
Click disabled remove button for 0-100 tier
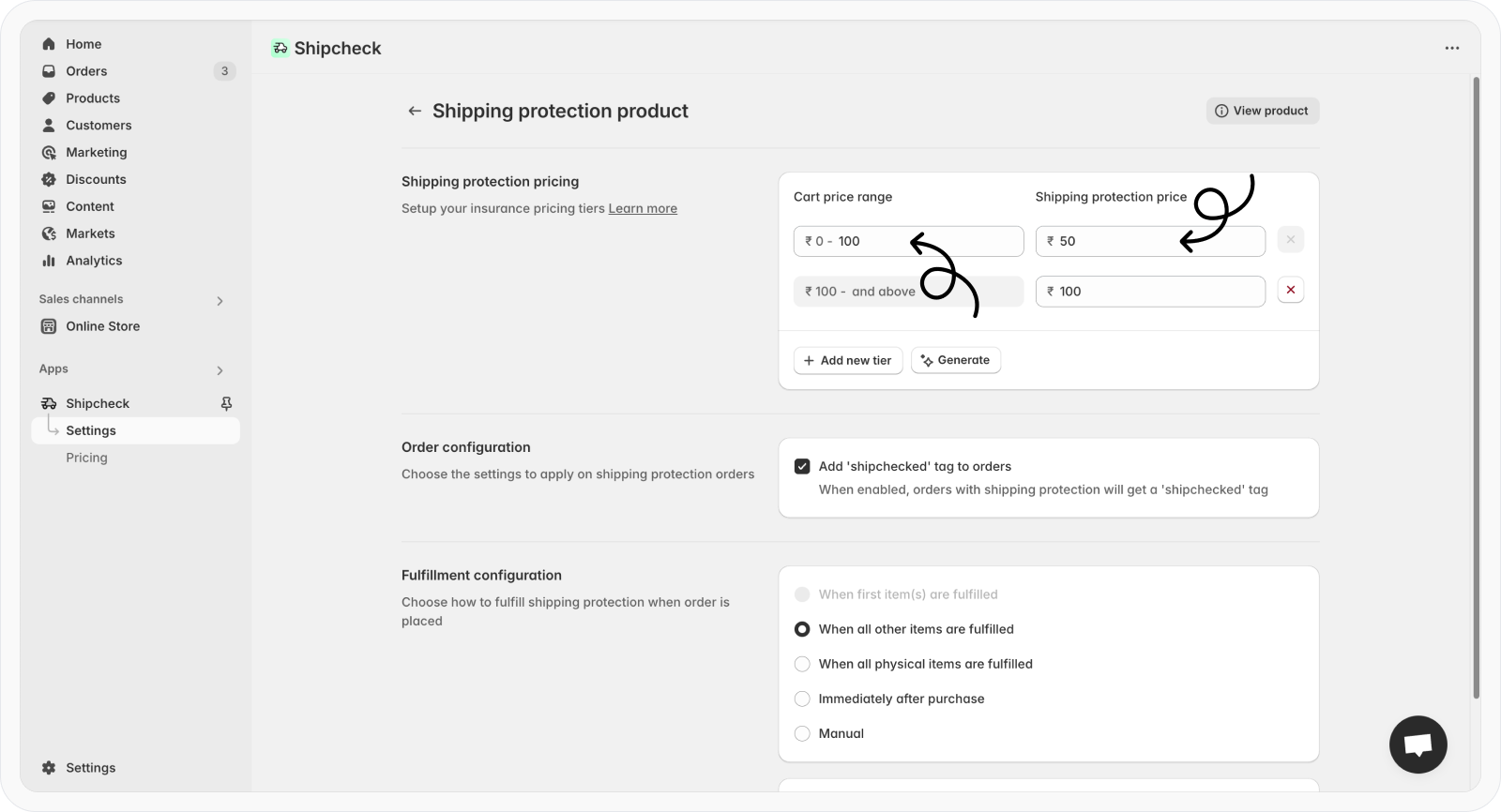click(x=1291, y=240)
